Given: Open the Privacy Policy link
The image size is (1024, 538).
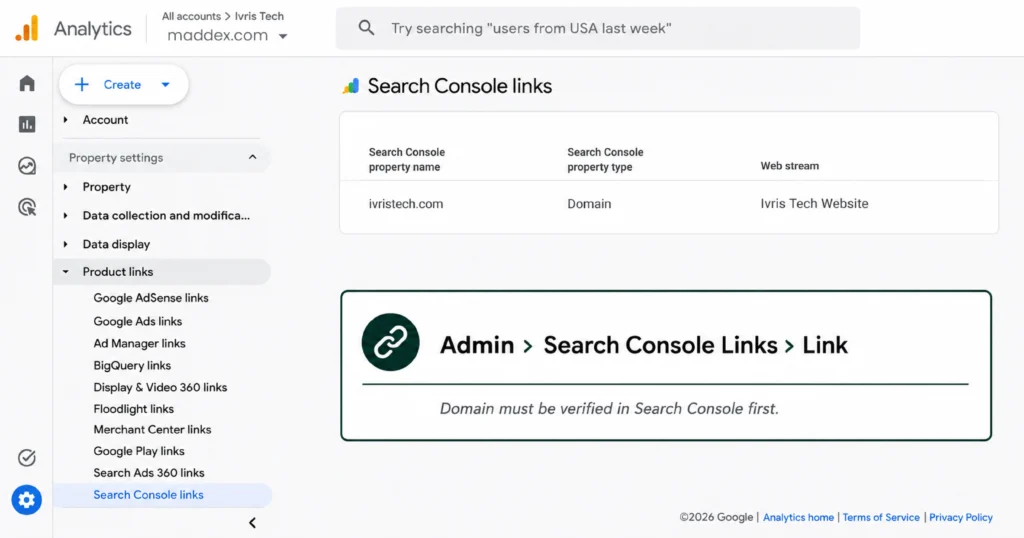Looking at the screenshot, I should (961, 517).
